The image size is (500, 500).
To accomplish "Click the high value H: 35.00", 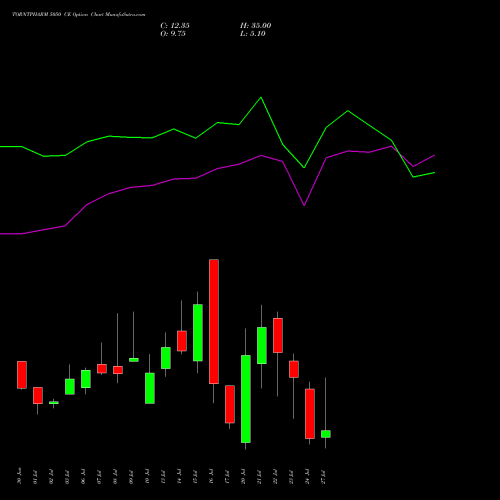I will [x=256, y=26].
